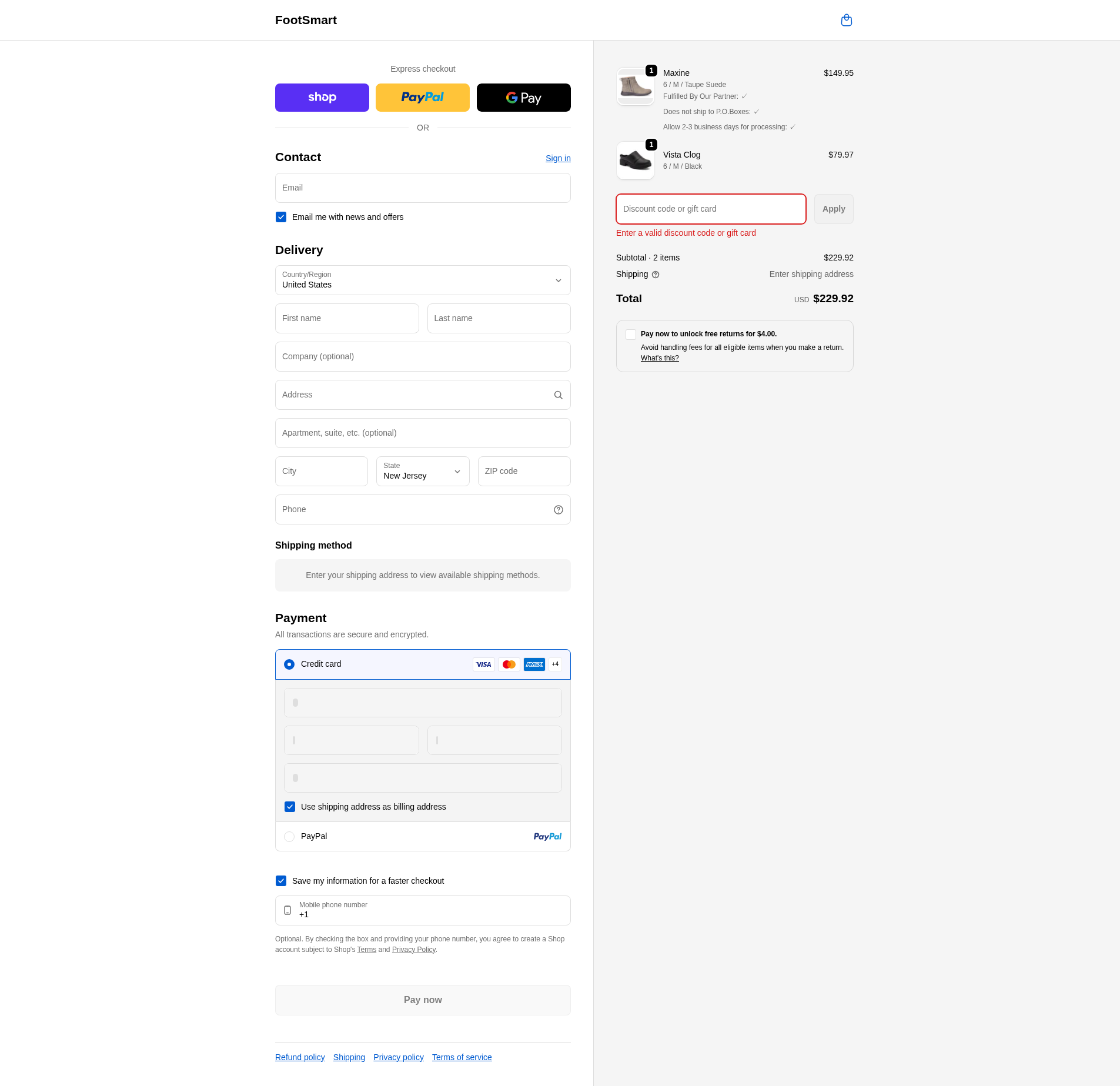The width and height of the screenshot is (1120, 1086).
Task: Click the Maxine boot product thumbnail
Action: pyautogui.click(x=635, y=86)
